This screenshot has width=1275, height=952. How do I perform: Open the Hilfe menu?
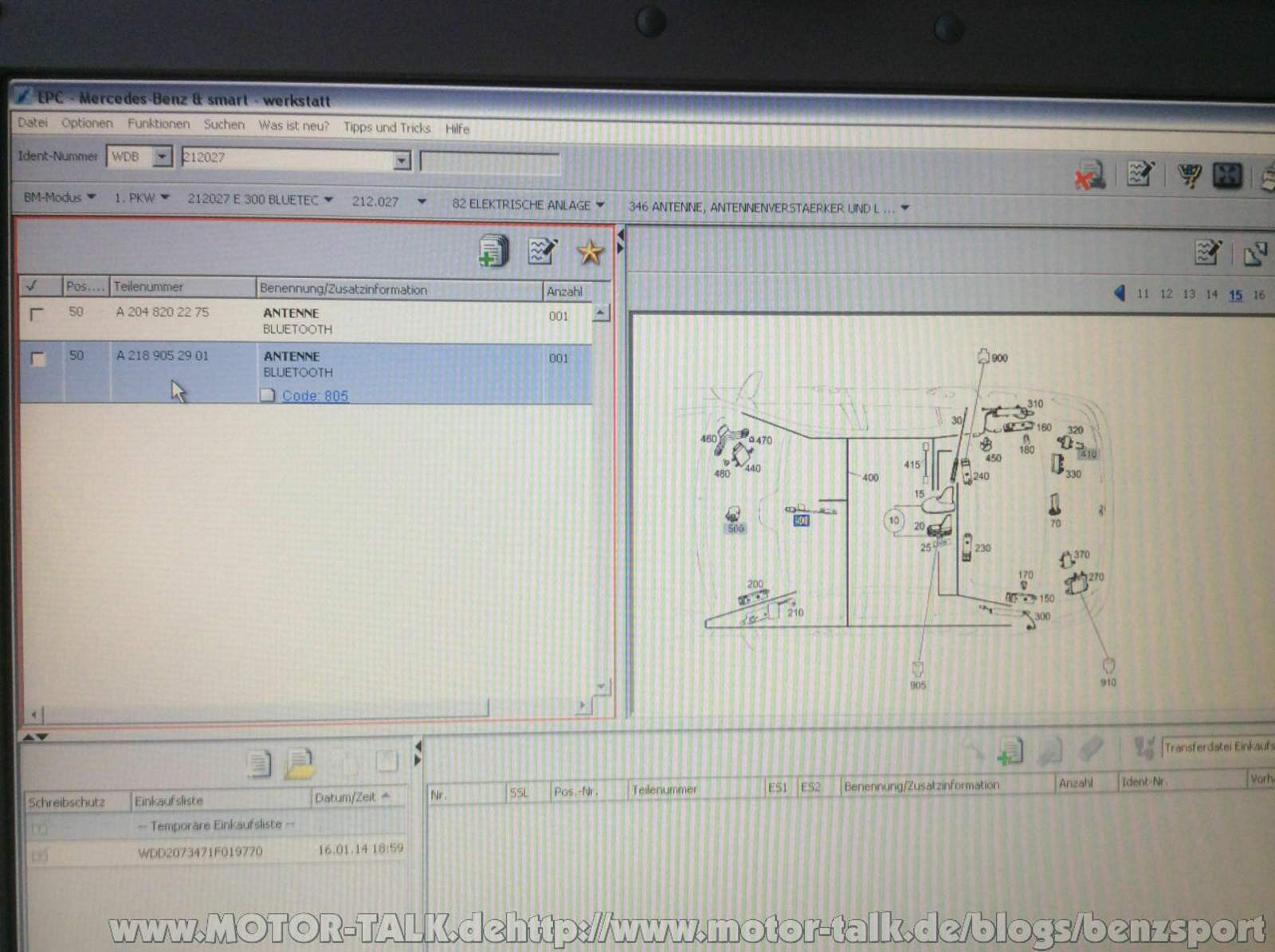click(x=457, y=128)
